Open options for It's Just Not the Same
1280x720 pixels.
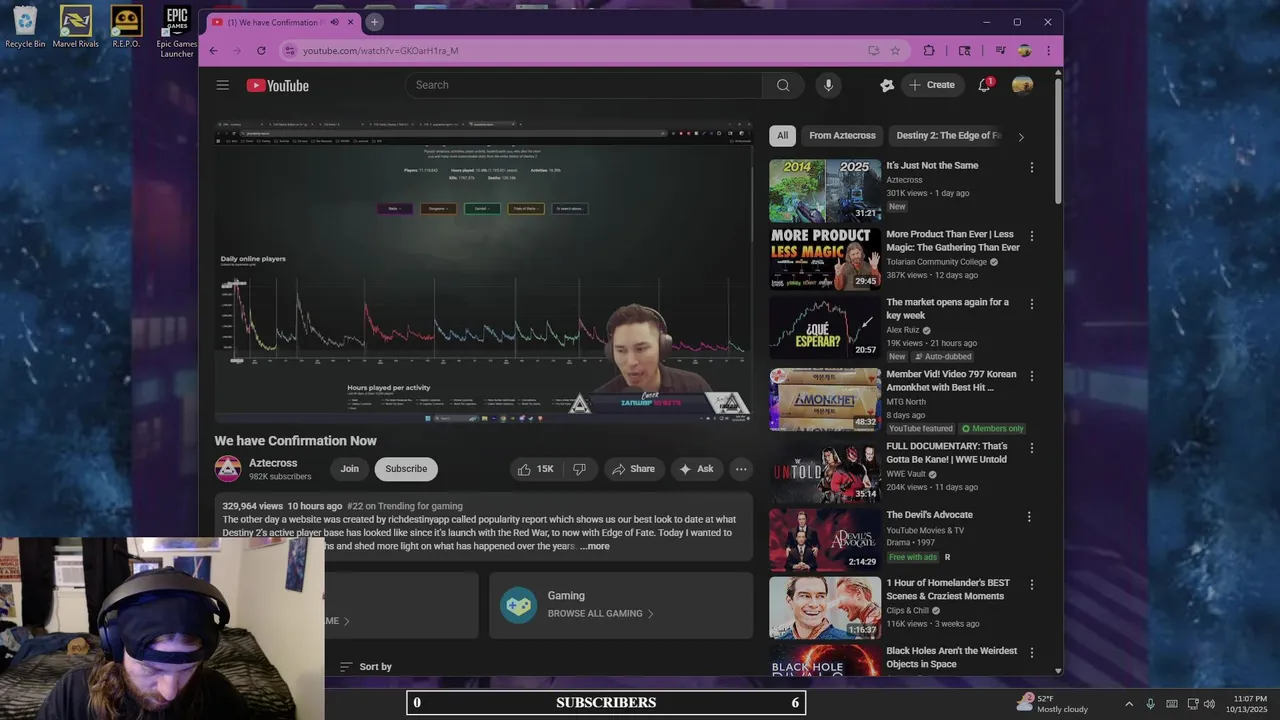coord(1032,168)
